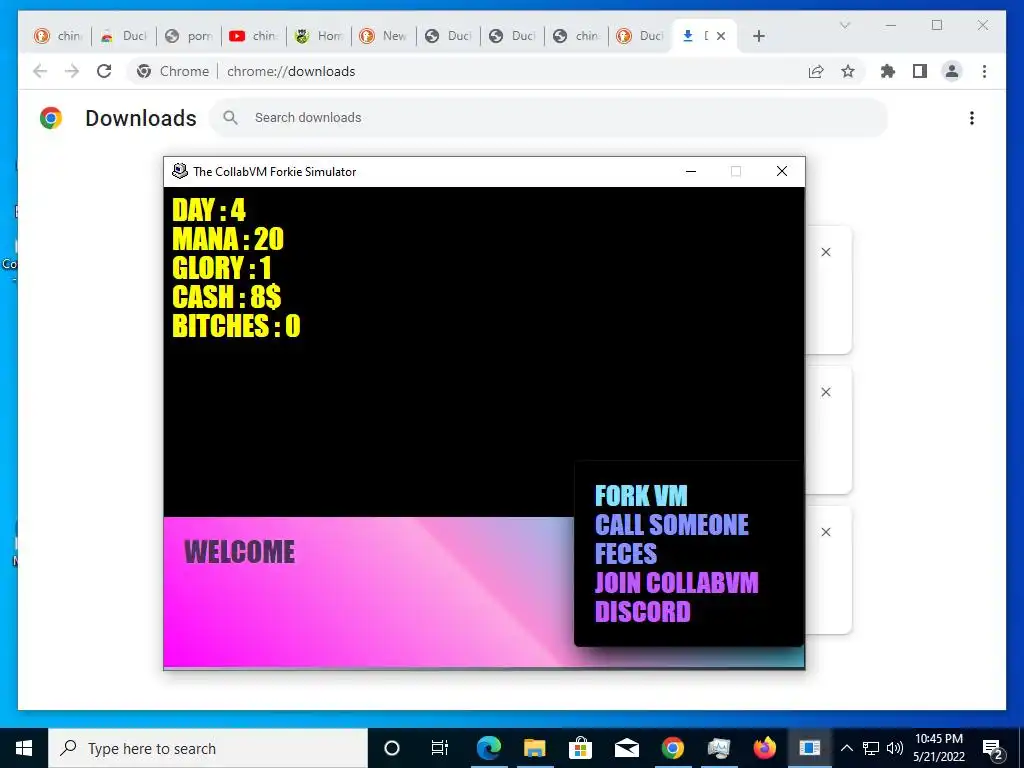Click the share icon in the address bar

coord(816,71)
